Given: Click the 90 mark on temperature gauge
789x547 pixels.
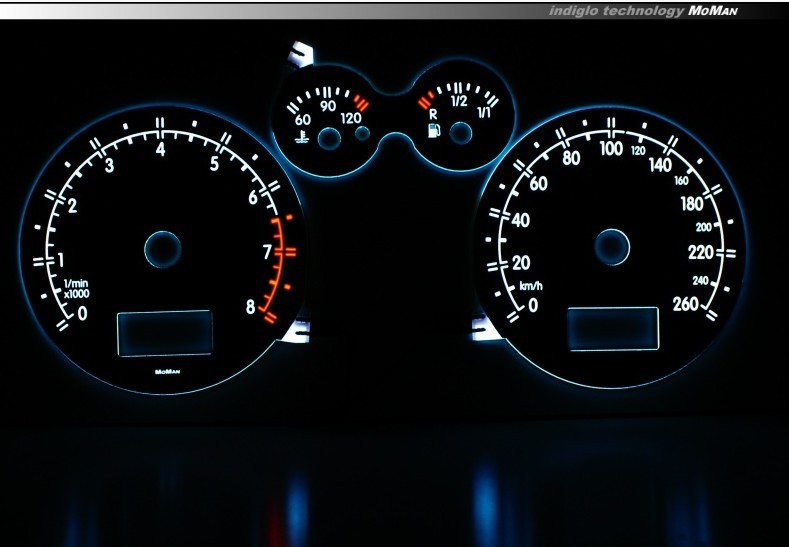Looking at the screenshot, I should pyautogui.click(x=327, y=106).
